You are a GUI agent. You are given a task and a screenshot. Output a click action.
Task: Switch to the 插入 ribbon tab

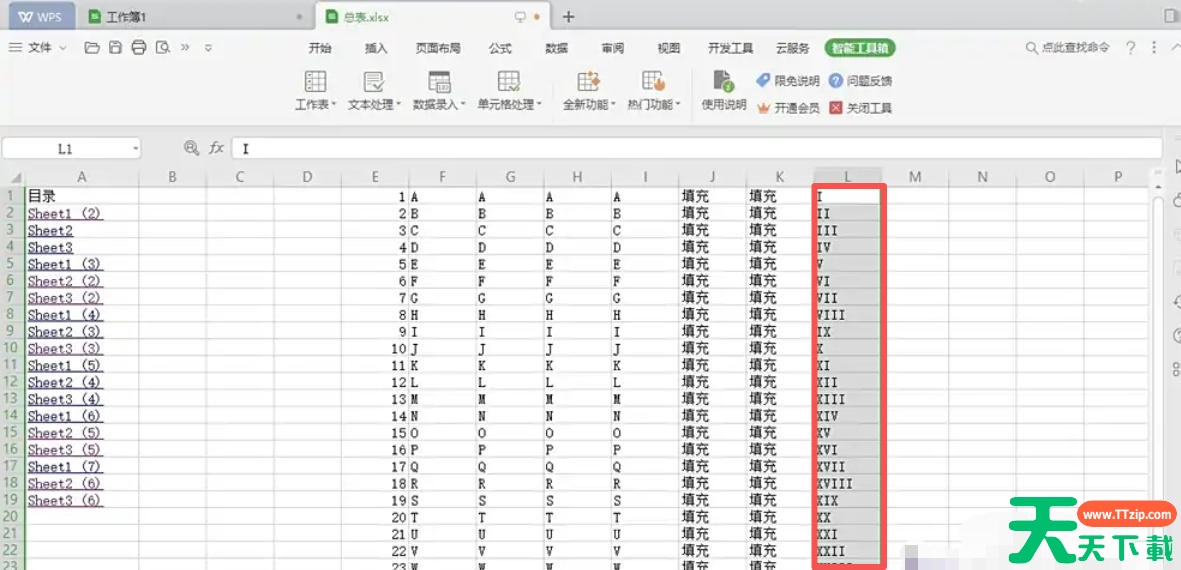(376, 47)
